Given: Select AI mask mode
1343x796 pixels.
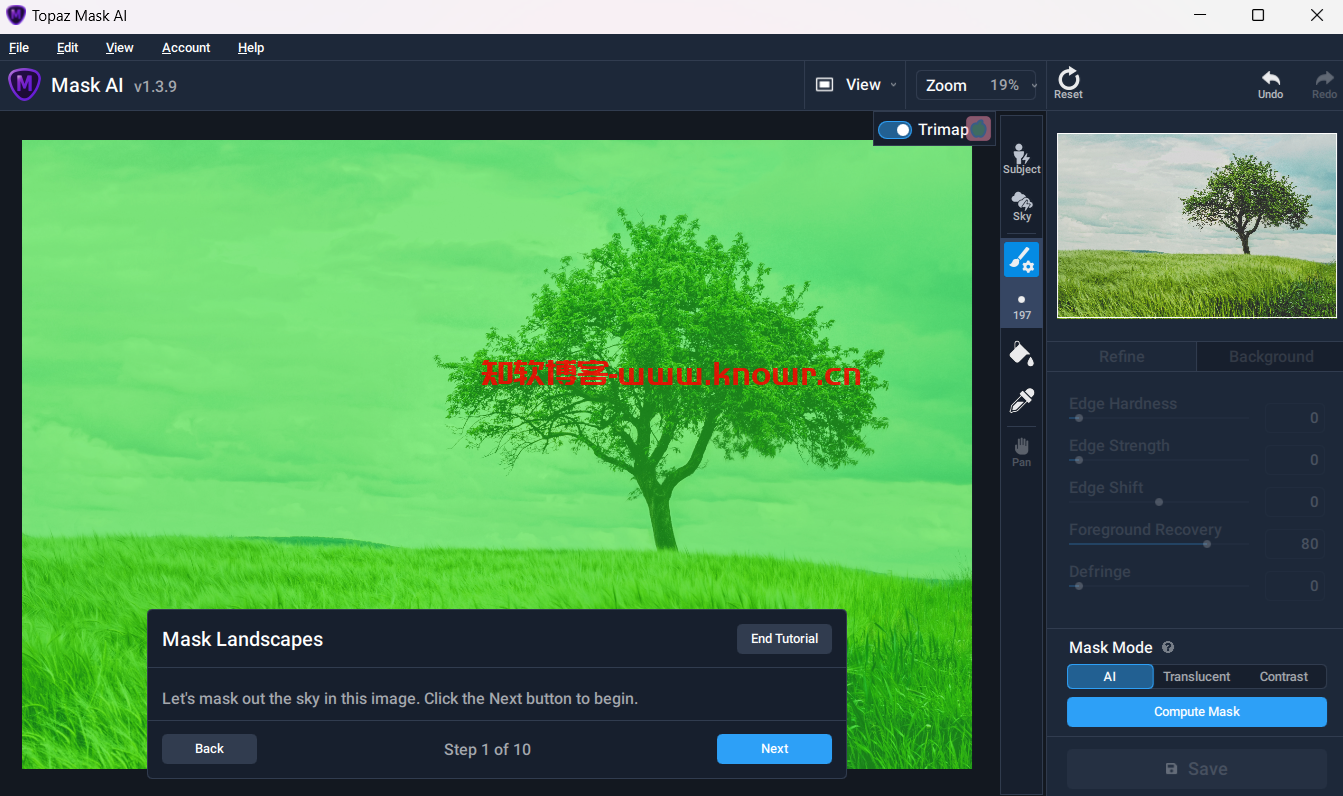Looking at the screenshot, I should point(1110,677).
